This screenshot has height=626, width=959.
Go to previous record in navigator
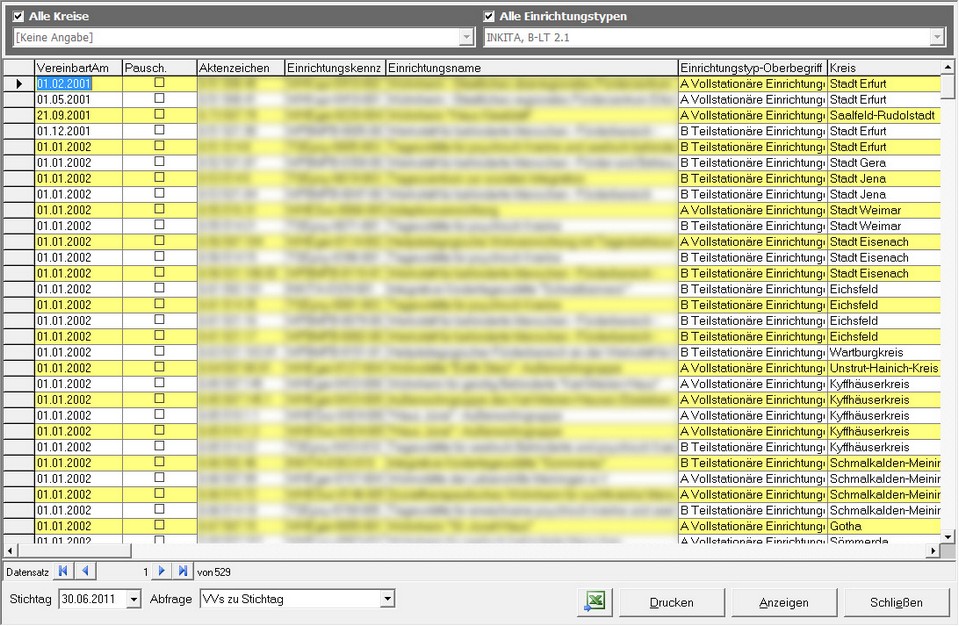[84, 571]
